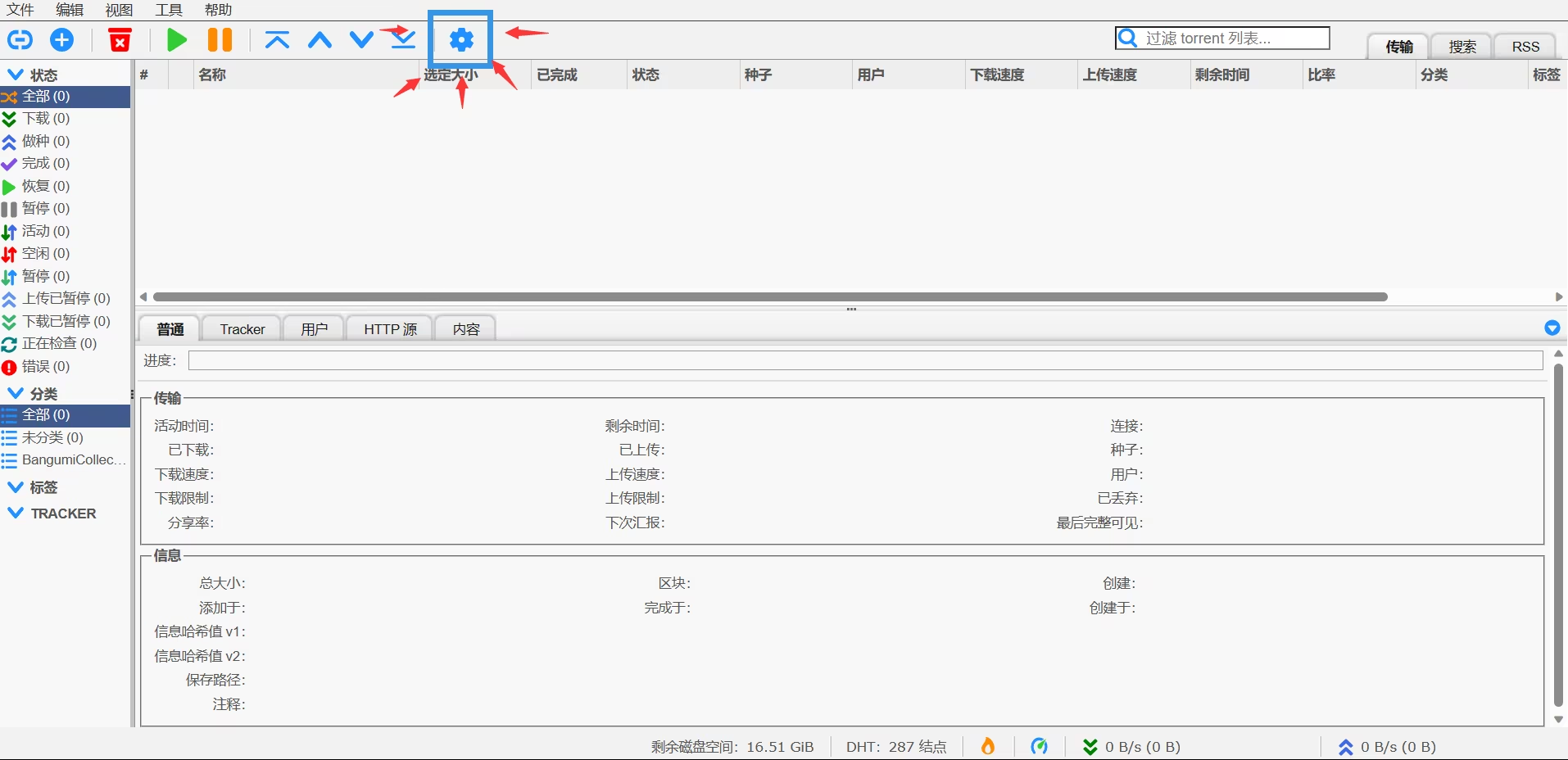
Task: Move to bottom of queue icon
Action: (403, 39)
